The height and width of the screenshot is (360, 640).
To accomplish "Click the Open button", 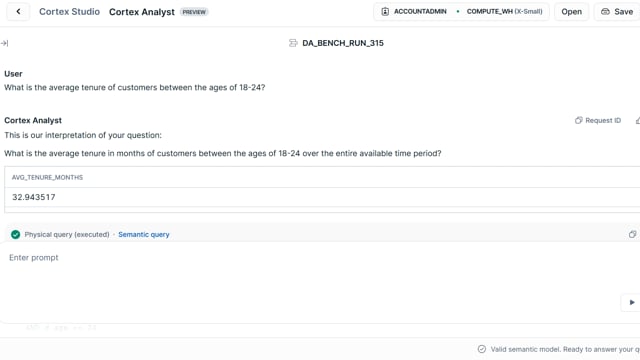I will pos(571,12).
